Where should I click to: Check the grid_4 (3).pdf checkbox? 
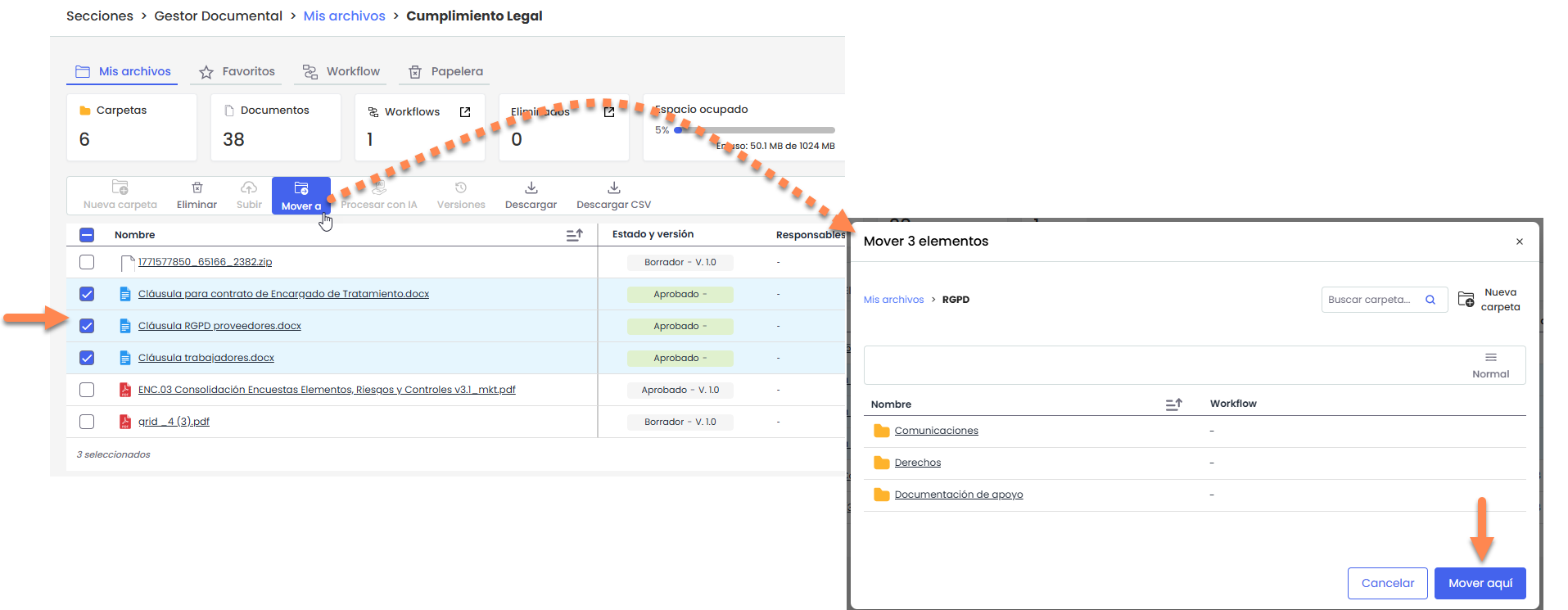click(87, 422)
